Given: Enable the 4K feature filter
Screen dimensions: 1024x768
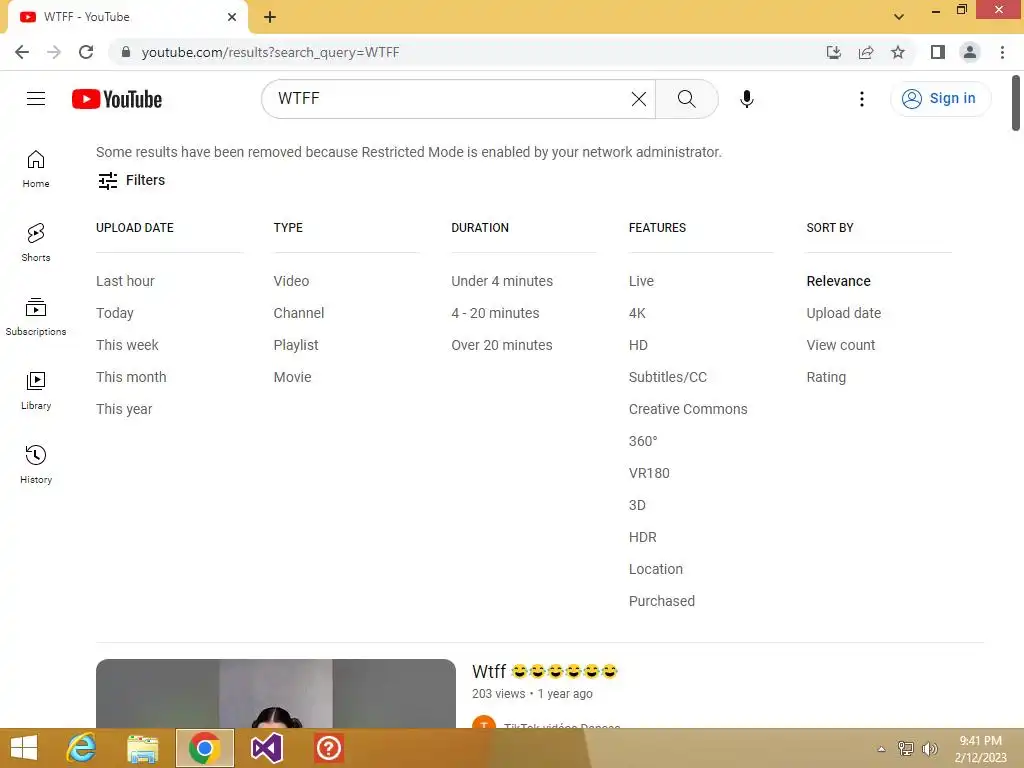Looking at the screenshot, I should click(x=637, y=313).
